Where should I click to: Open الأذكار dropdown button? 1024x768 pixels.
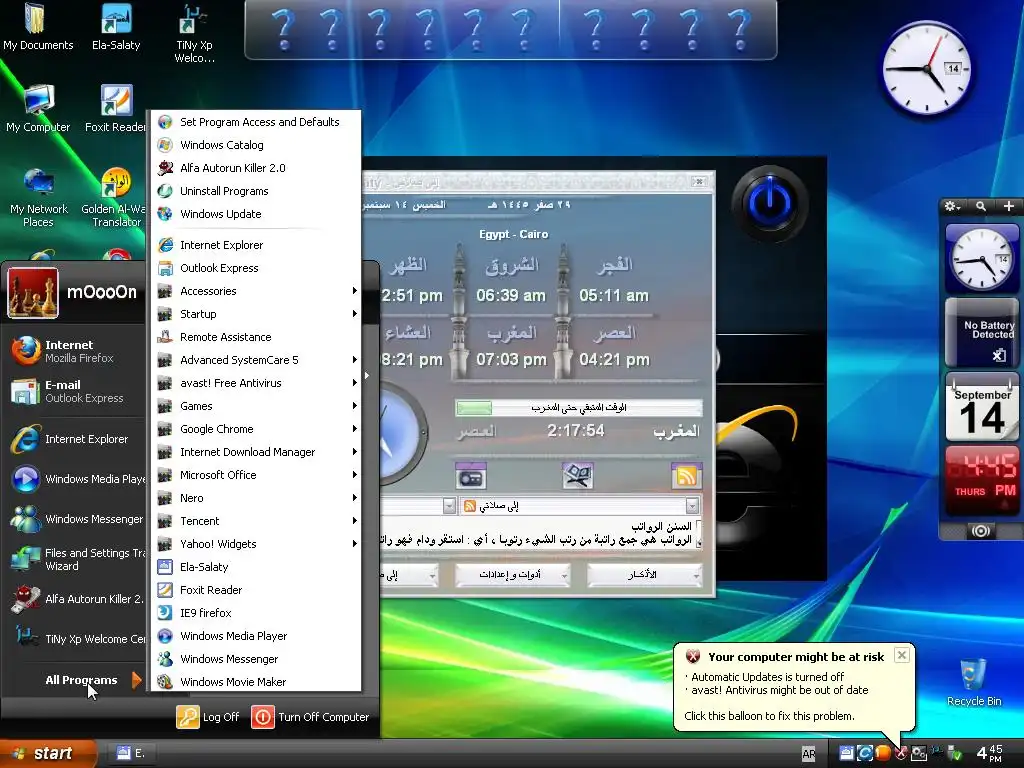click(x=645, y=575)
